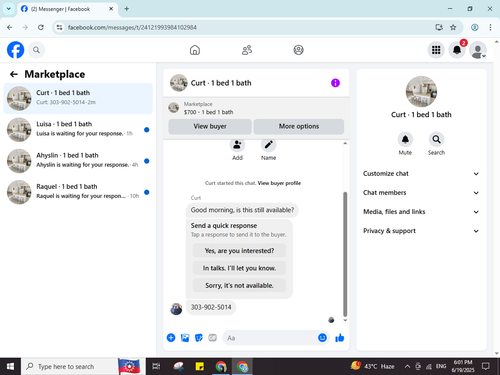Screen dimensions: 500x375
Task: Click Curt's avatar beside phone message
Action: click(176, 309)
